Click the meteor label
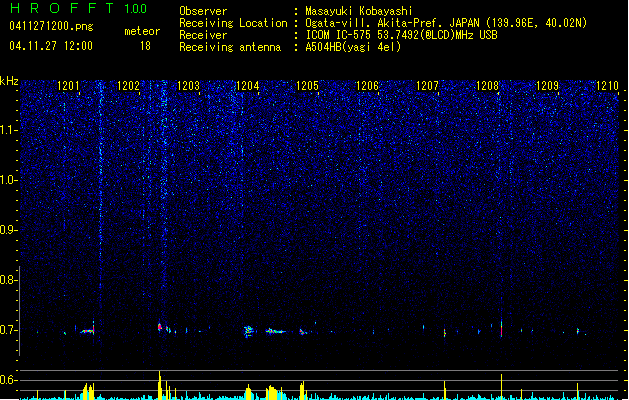 [142, 31]
